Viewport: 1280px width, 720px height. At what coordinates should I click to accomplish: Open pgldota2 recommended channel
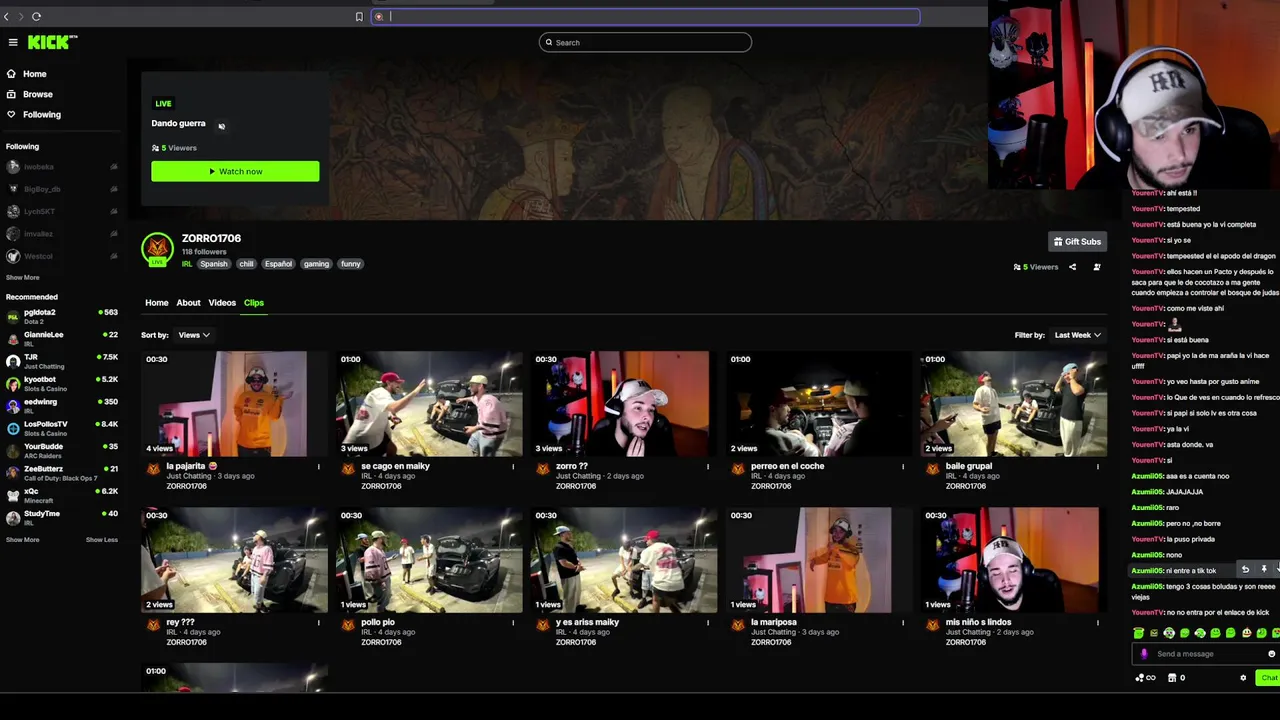click(62, 316)
